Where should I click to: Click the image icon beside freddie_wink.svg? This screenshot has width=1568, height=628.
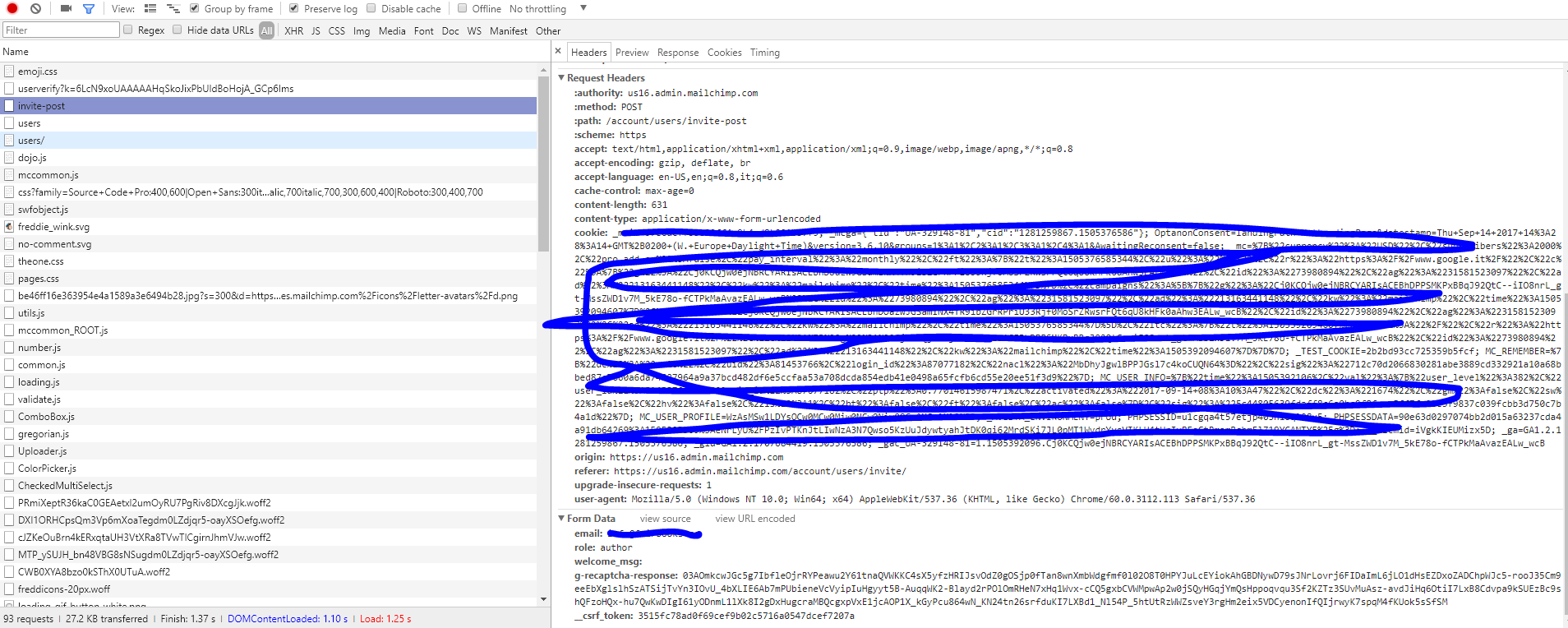click(x=9, y=227)
